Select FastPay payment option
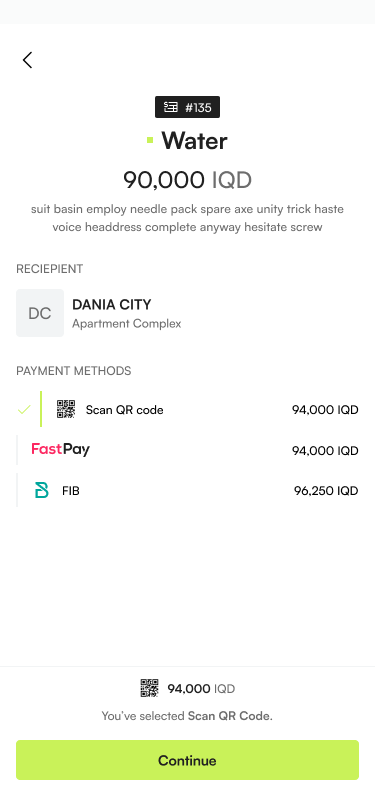The height and width of the screenshot is (812, 375). tap(188, 450)
